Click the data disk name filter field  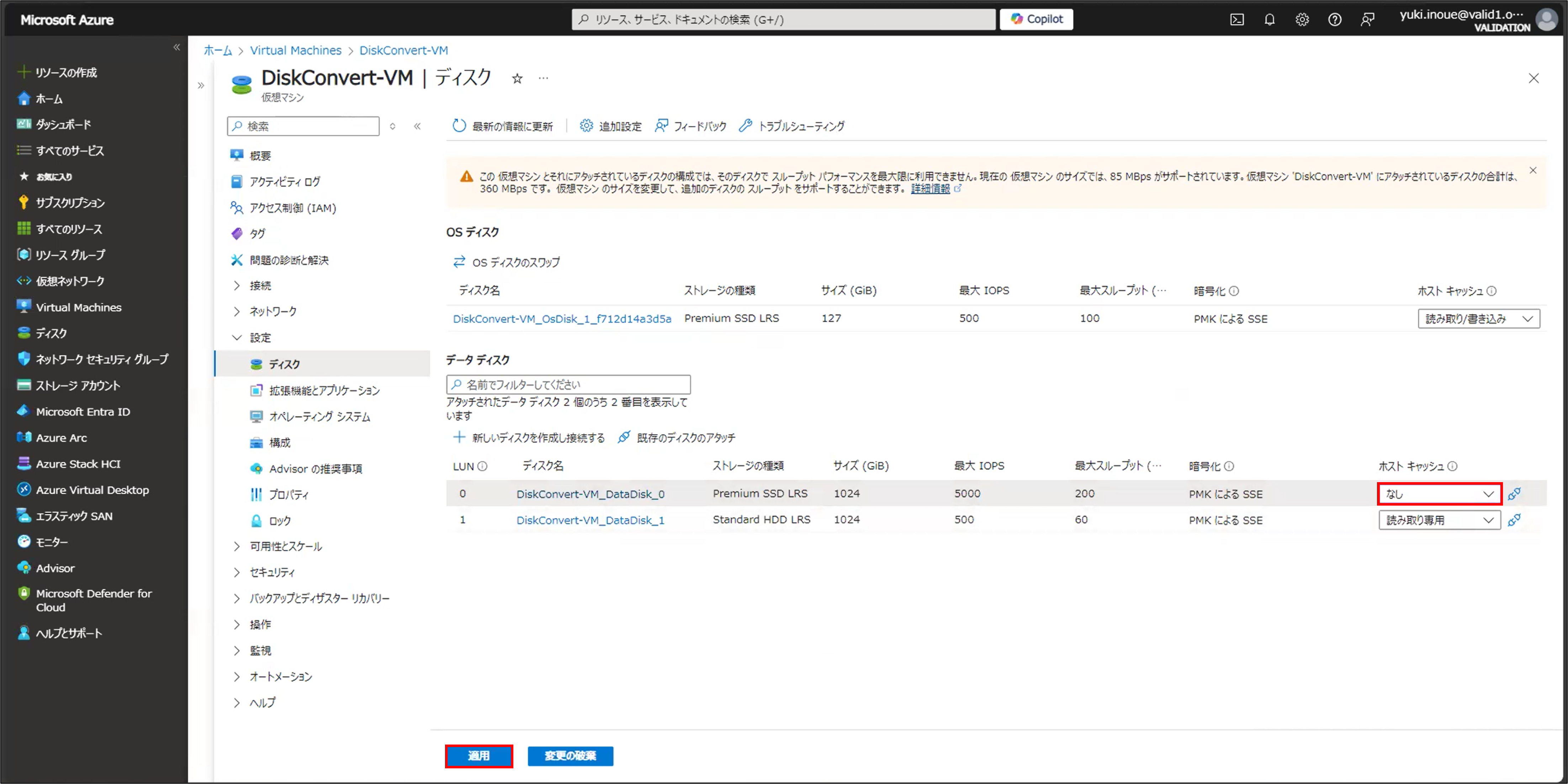click(568, 384)
